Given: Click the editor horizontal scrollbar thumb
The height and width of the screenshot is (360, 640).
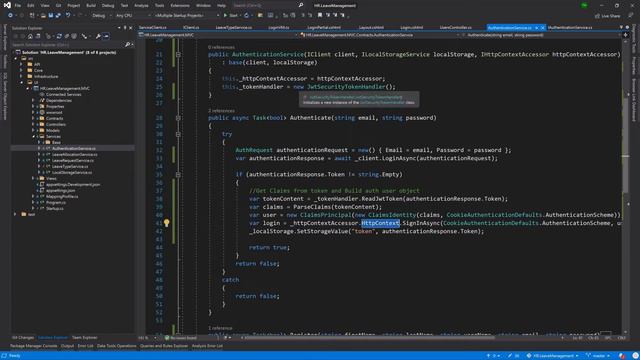Looking at the screenshot, I should 369,338.
